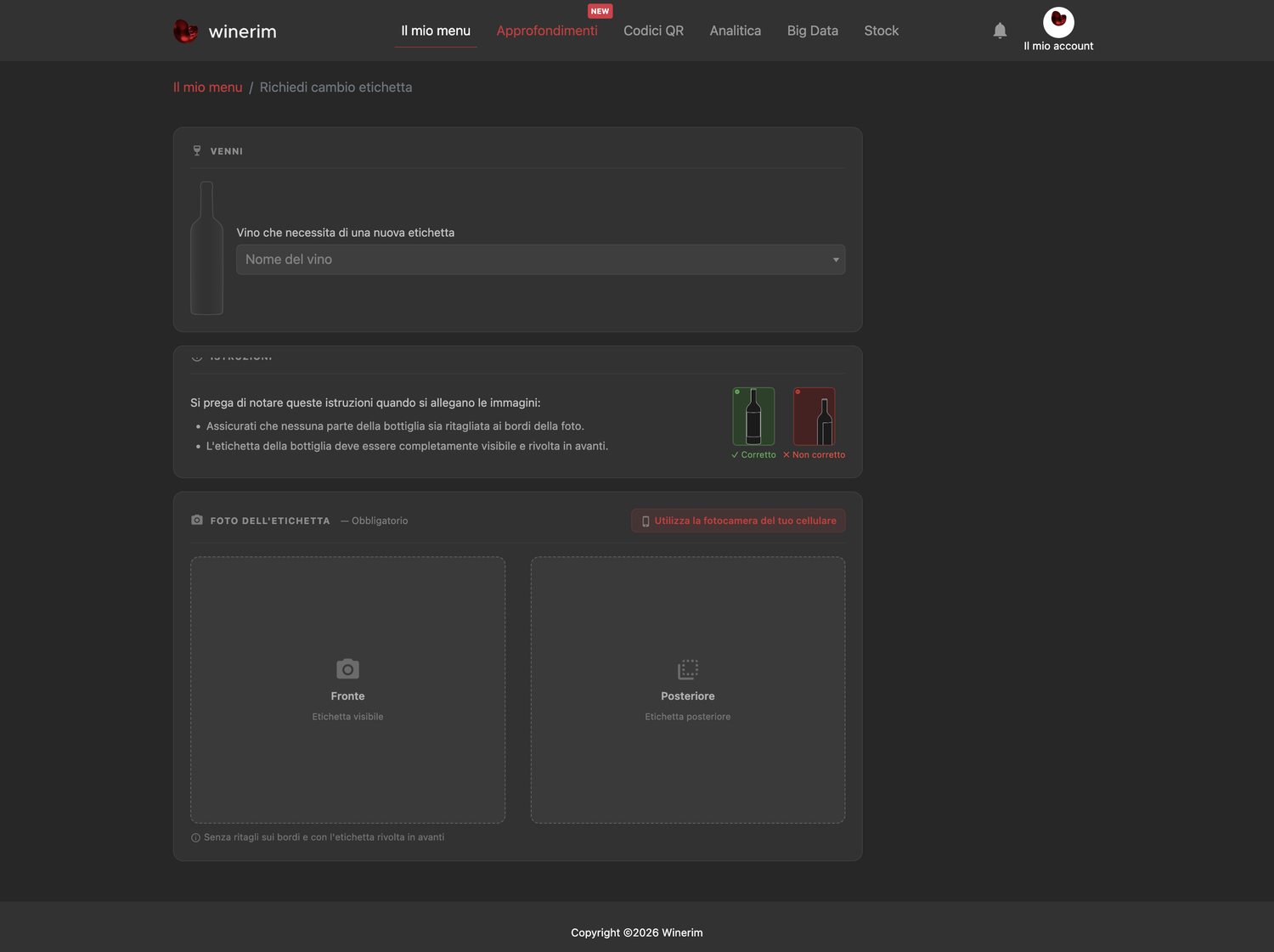This screenshot has height=952, width=1274.
Task: Click the red Non corretto bottle example
Action: tap(814, 416)
